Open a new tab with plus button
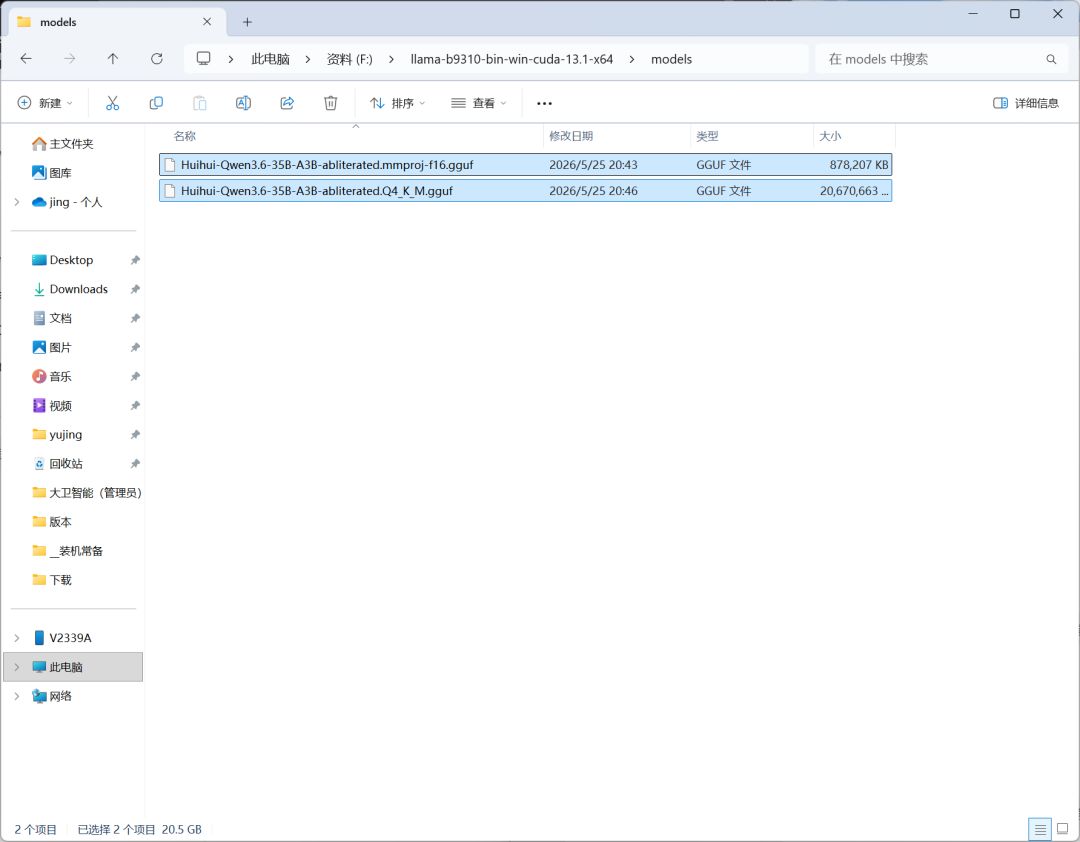 (247, 22)
